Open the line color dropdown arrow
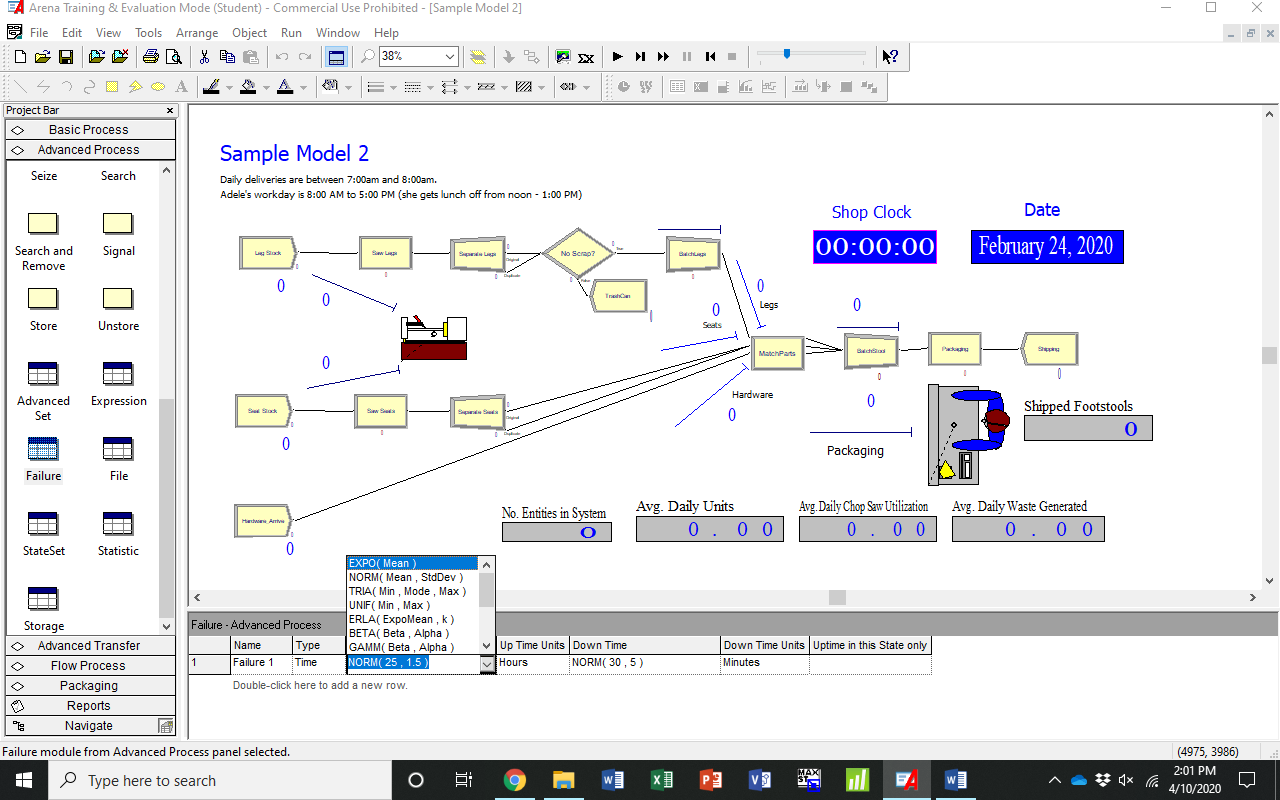This screenshot has width=1280, height=800. (229, 87)
